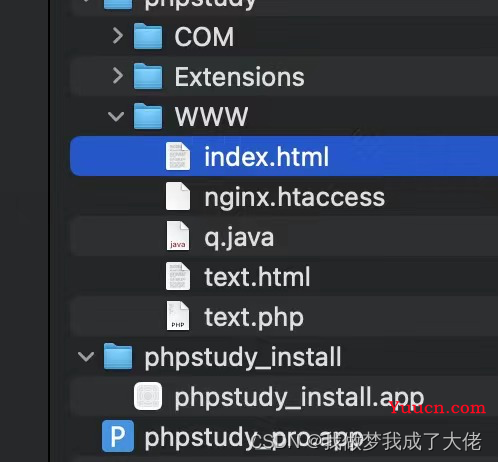Select the text.html file name

point(257,277)
